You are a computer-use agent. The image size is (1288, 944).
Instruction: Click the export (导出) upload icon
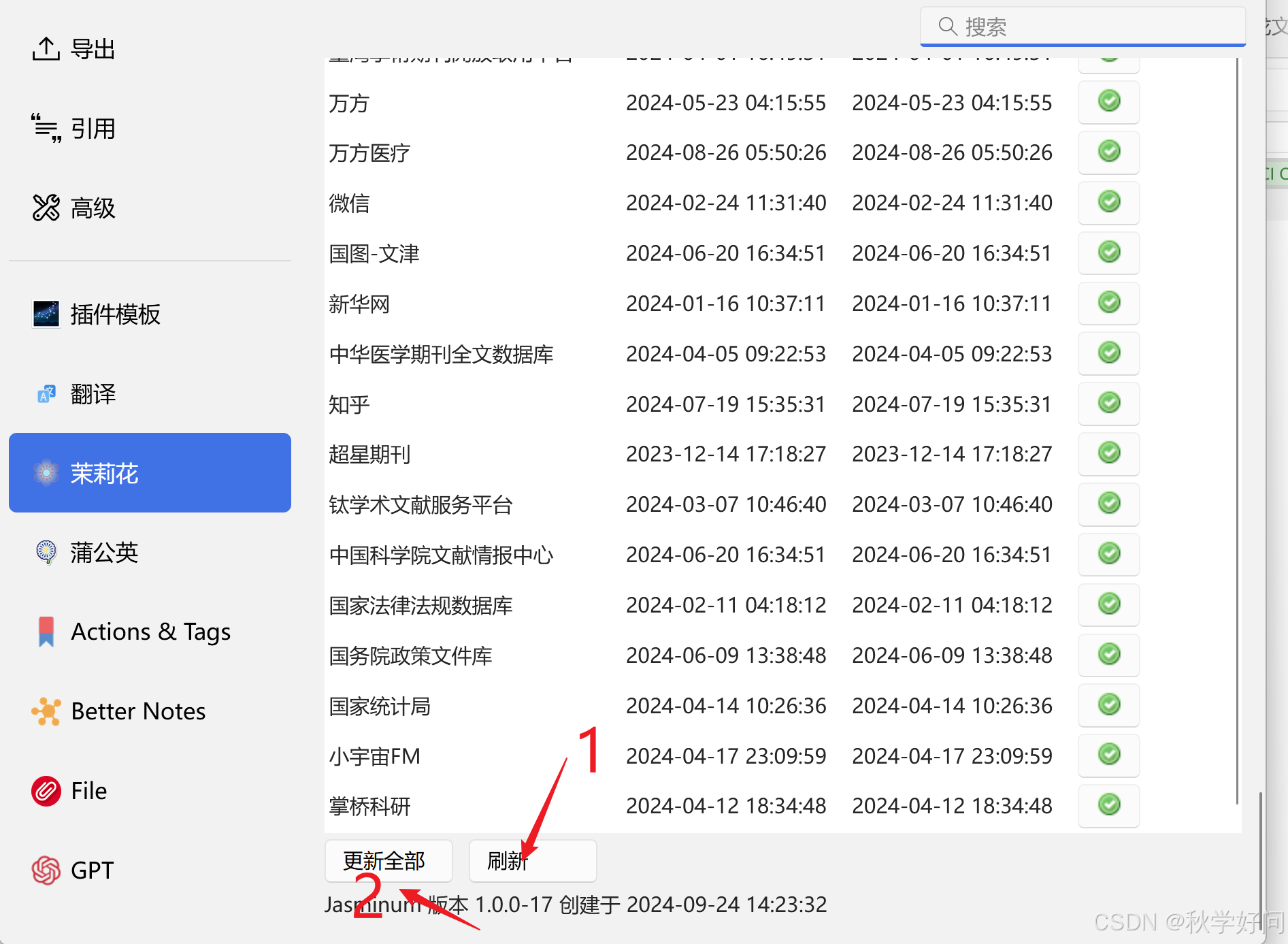pyautogui.click(x=46, y=48)
